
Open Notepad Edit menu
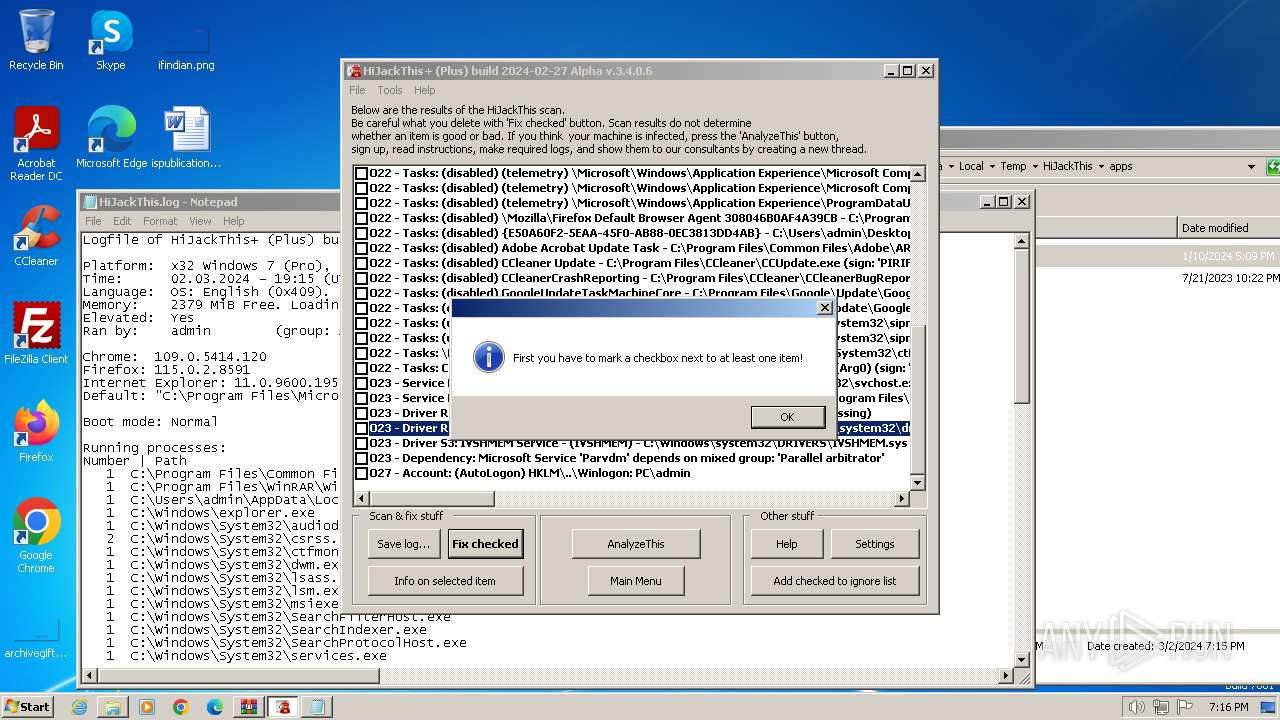[x=122, y=221]
